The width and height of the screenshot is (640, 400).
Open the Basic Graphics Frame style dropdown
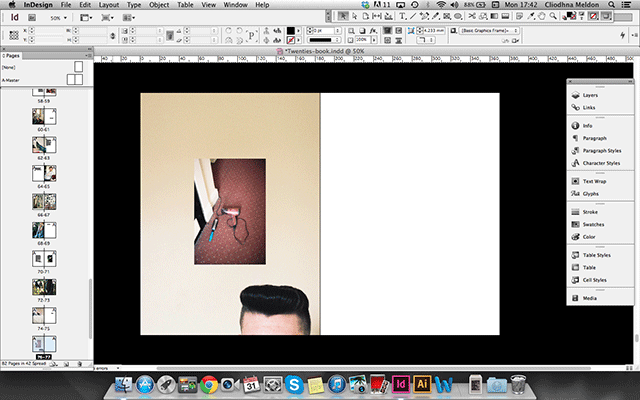click(x=489, y=31)
